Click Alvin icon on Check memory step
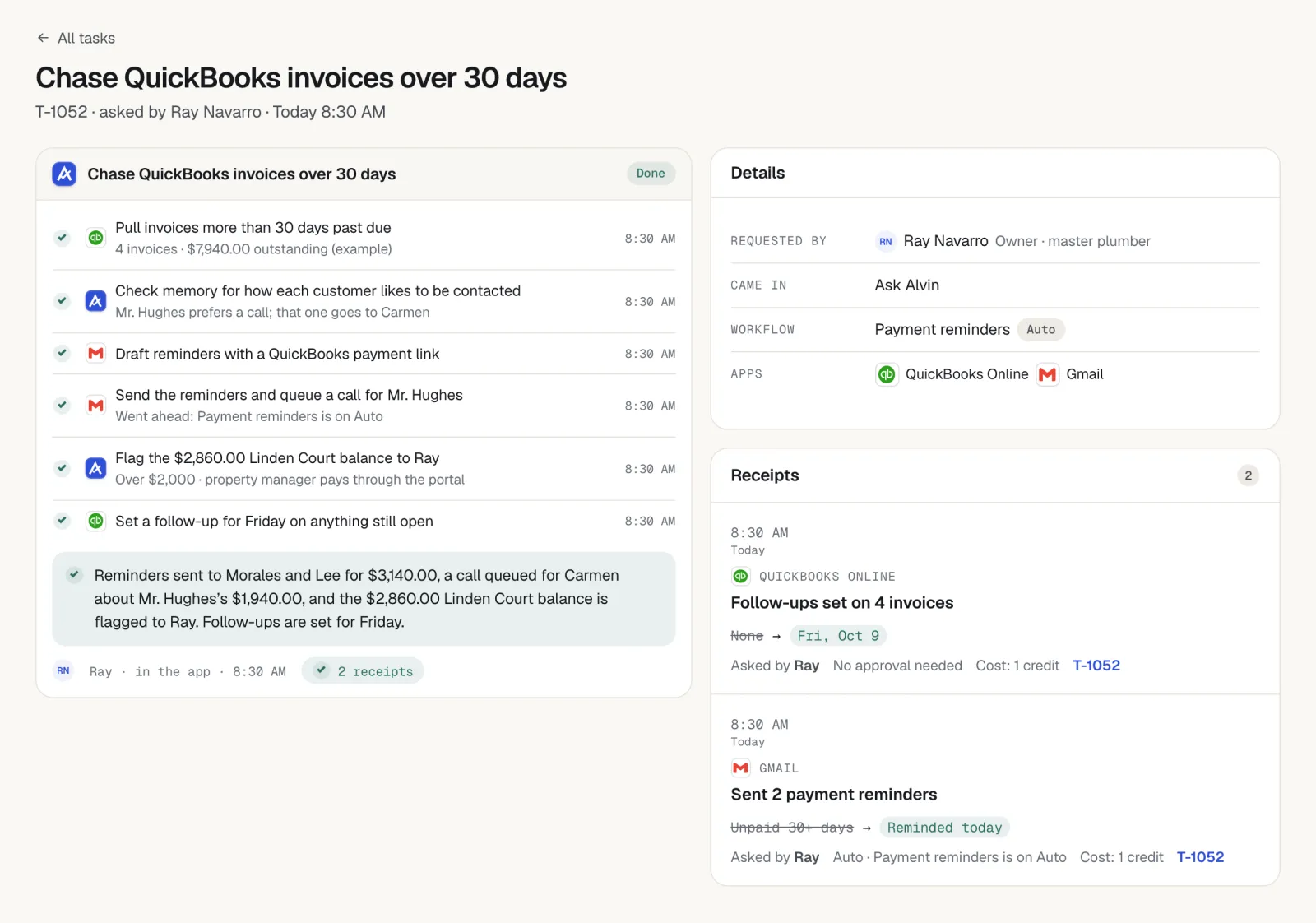Viewport: 1316px width, 923px height. tap(96, 301)
